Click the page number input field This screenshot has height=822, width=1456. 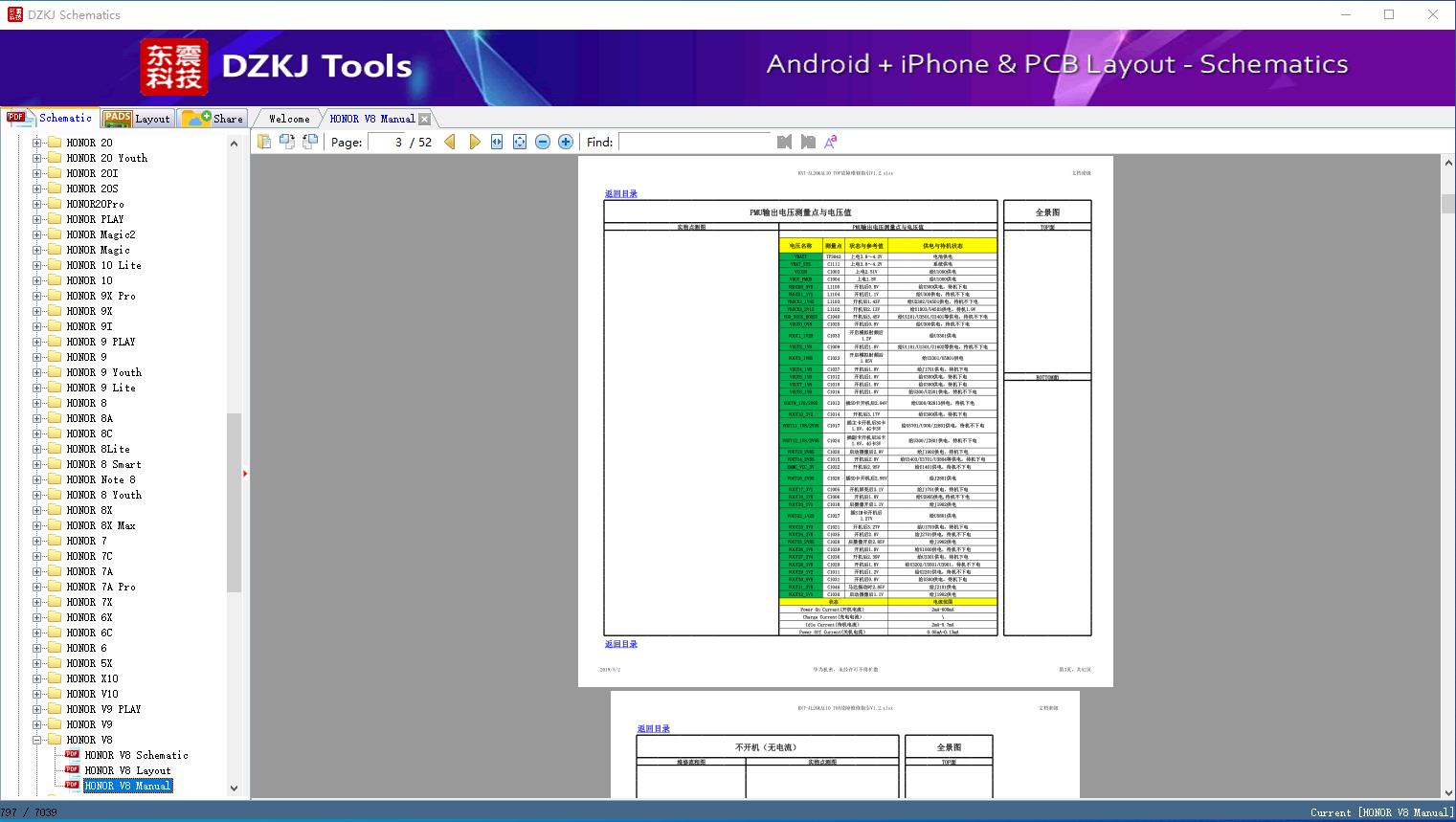click(x=386, y=142)
